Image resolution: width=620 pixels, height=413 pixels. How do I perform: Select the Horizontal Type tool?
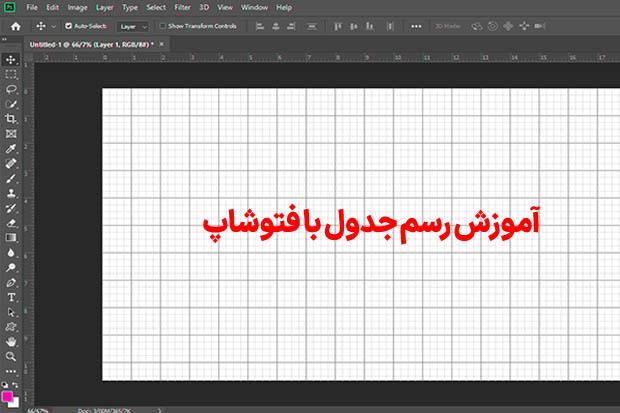(11, 297)
